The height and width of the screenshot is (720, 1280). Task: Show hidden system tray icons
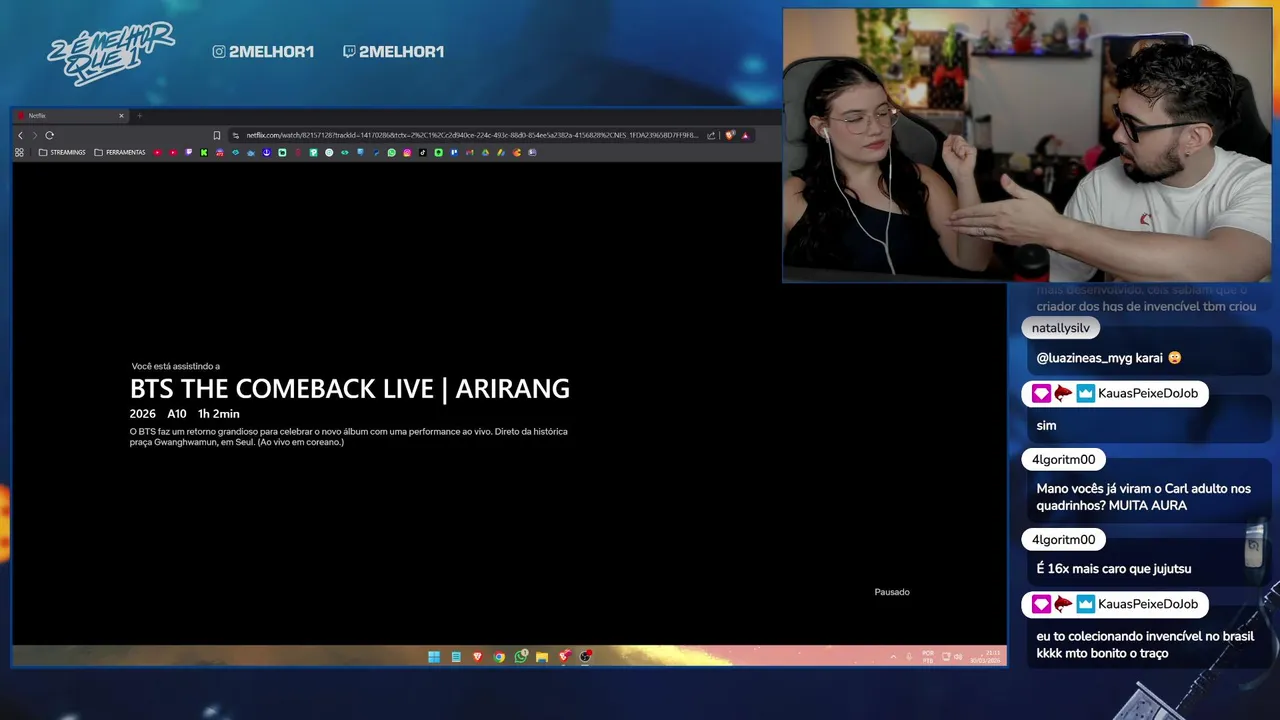(x=893, y=657)
